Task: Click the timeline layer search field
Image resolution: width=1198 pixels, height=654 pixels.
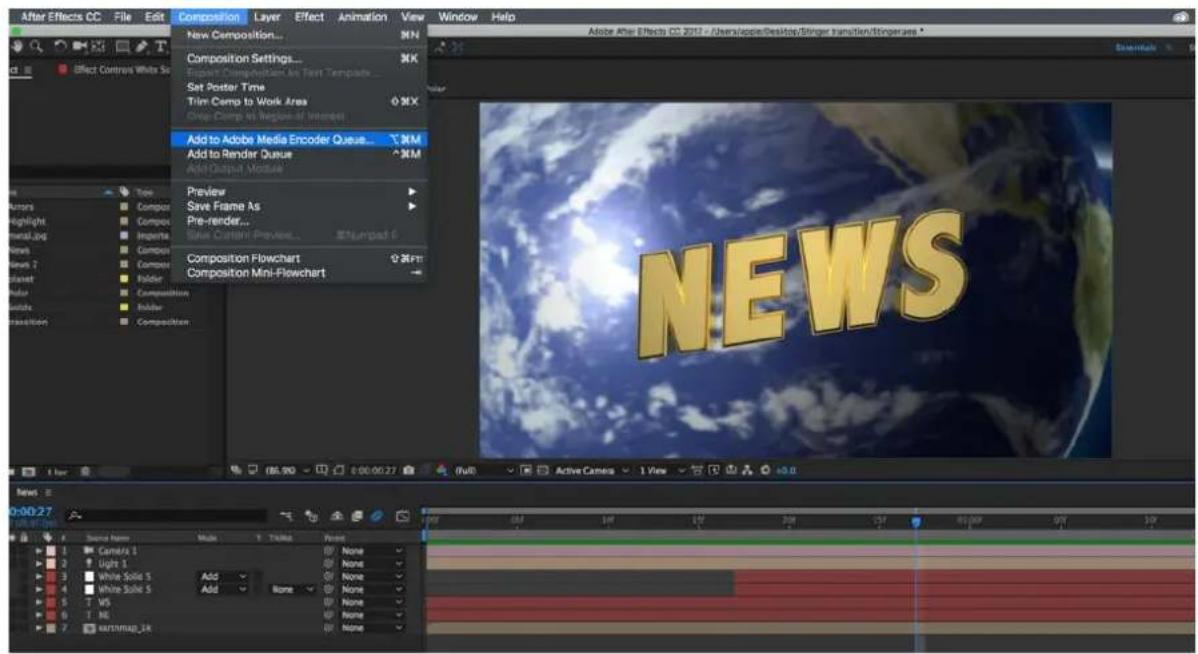Action: pos(168,516)
